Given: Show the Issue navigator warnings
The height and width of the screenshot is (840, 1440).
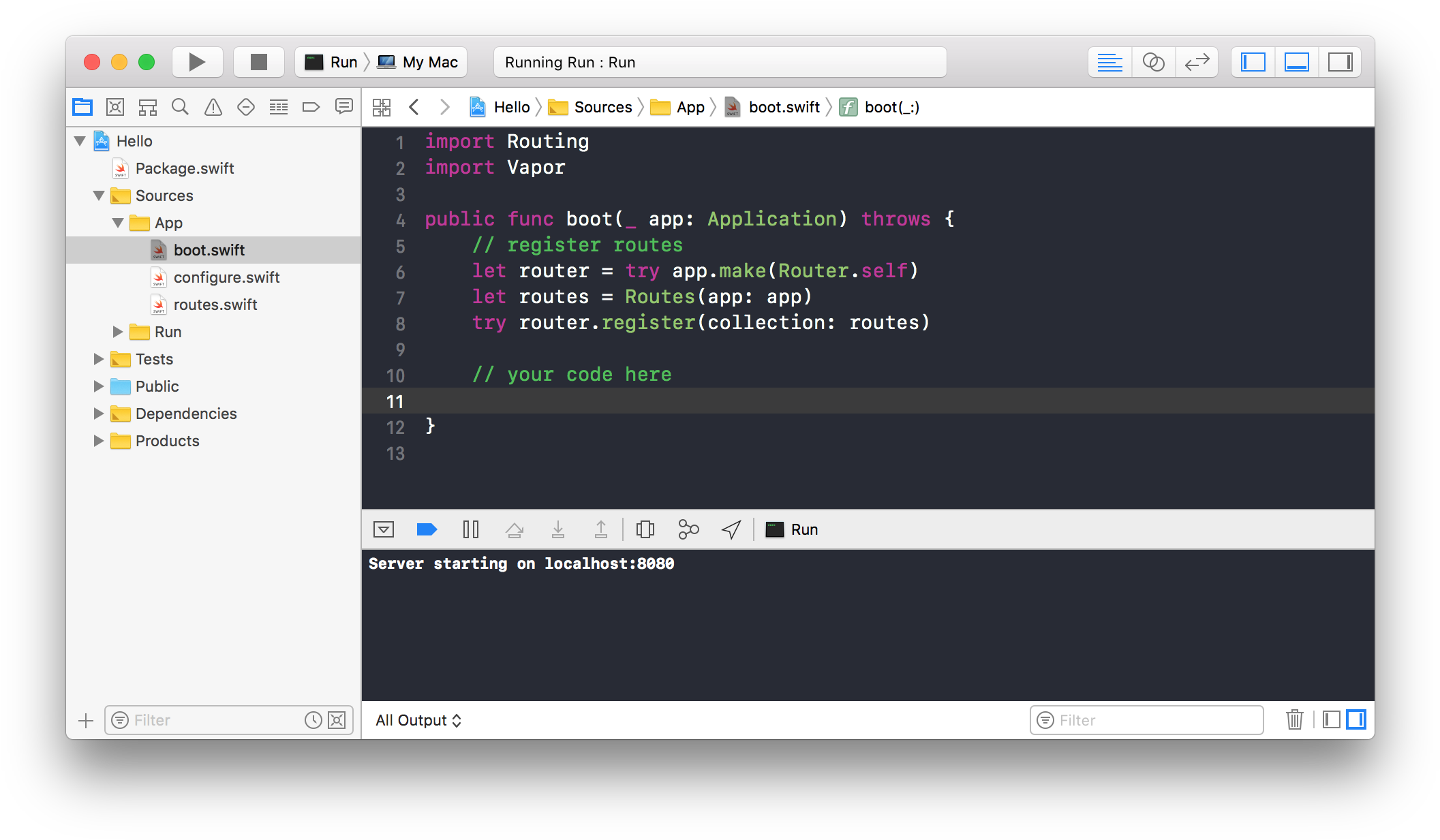Looking at the screenshot, I should [213, 107].
